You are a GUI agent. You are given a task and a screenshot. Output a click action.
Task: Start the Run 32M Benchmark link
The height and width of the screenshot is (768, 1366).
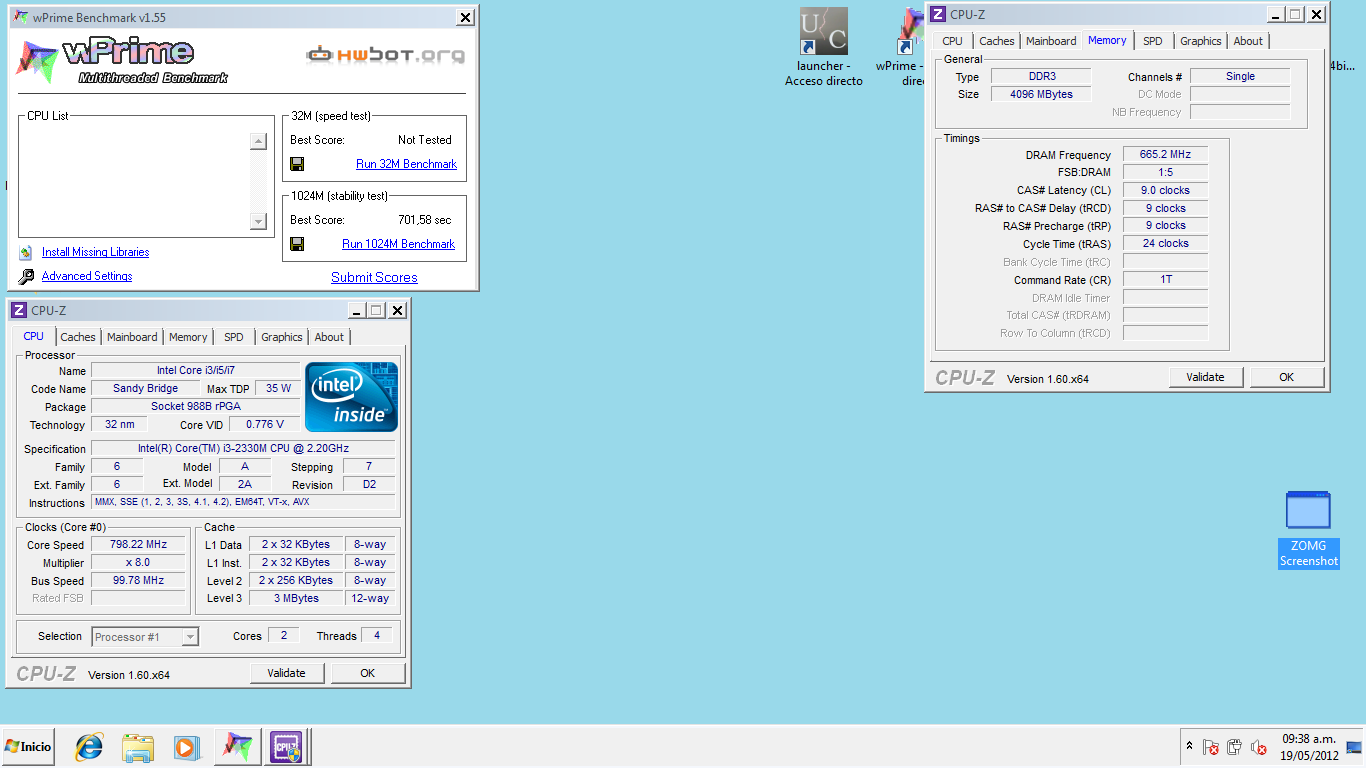tap(407, 164)
